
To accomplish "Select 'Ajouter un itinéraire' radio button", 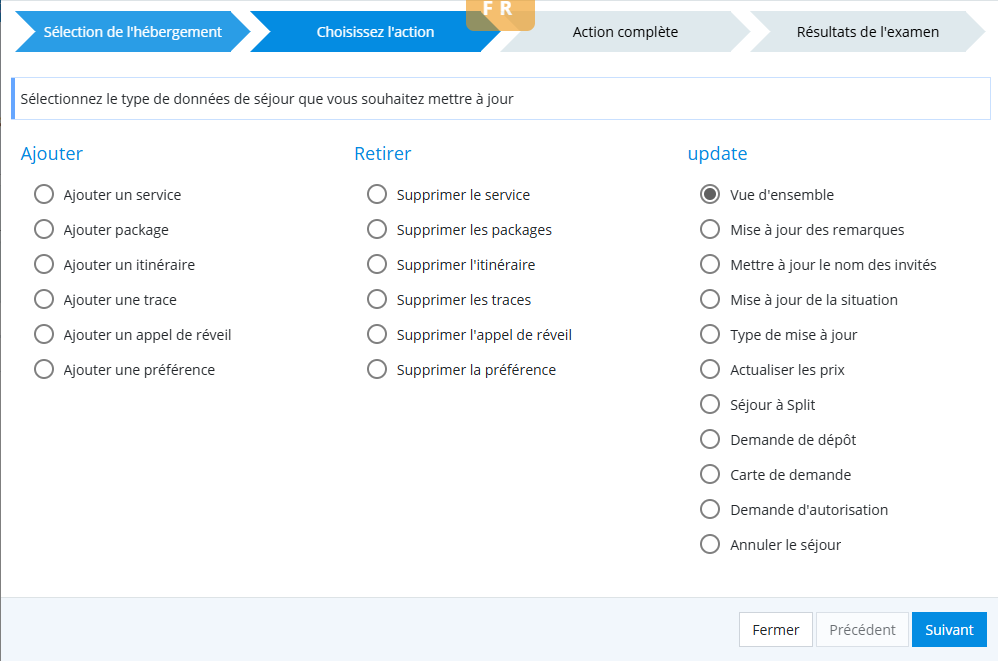I will 44,265.
